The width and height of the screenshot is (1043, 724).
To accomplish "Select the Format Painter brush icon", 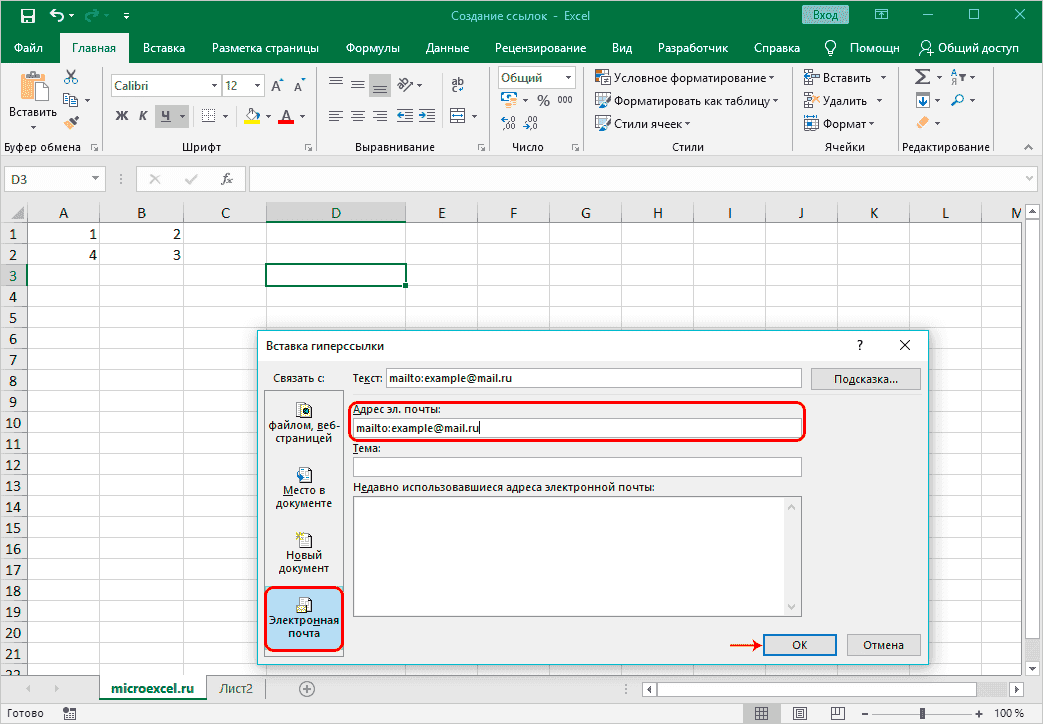I will [71, 122].
